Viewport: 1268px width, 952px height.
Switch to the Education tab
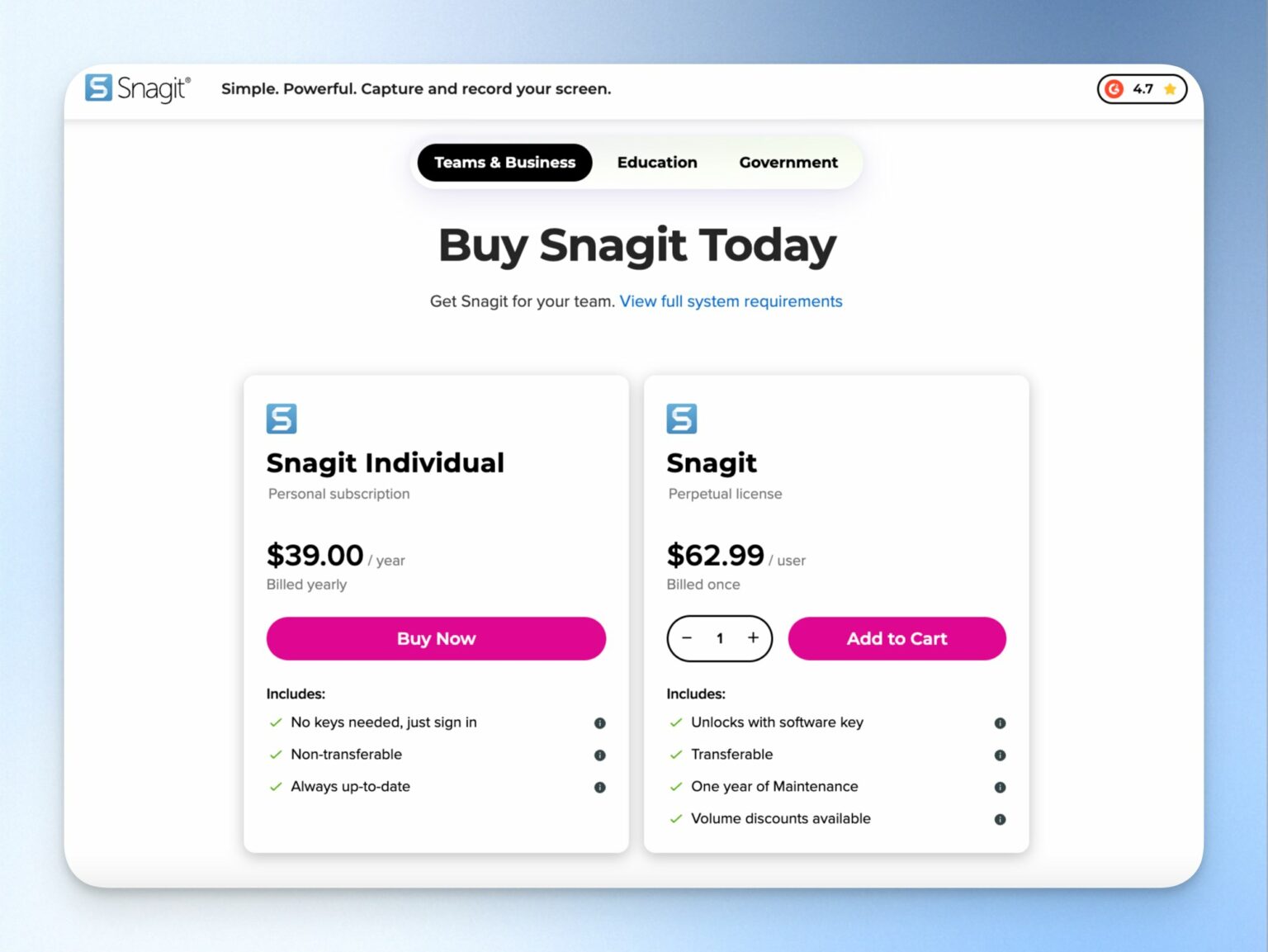click(x=656, y=162)
